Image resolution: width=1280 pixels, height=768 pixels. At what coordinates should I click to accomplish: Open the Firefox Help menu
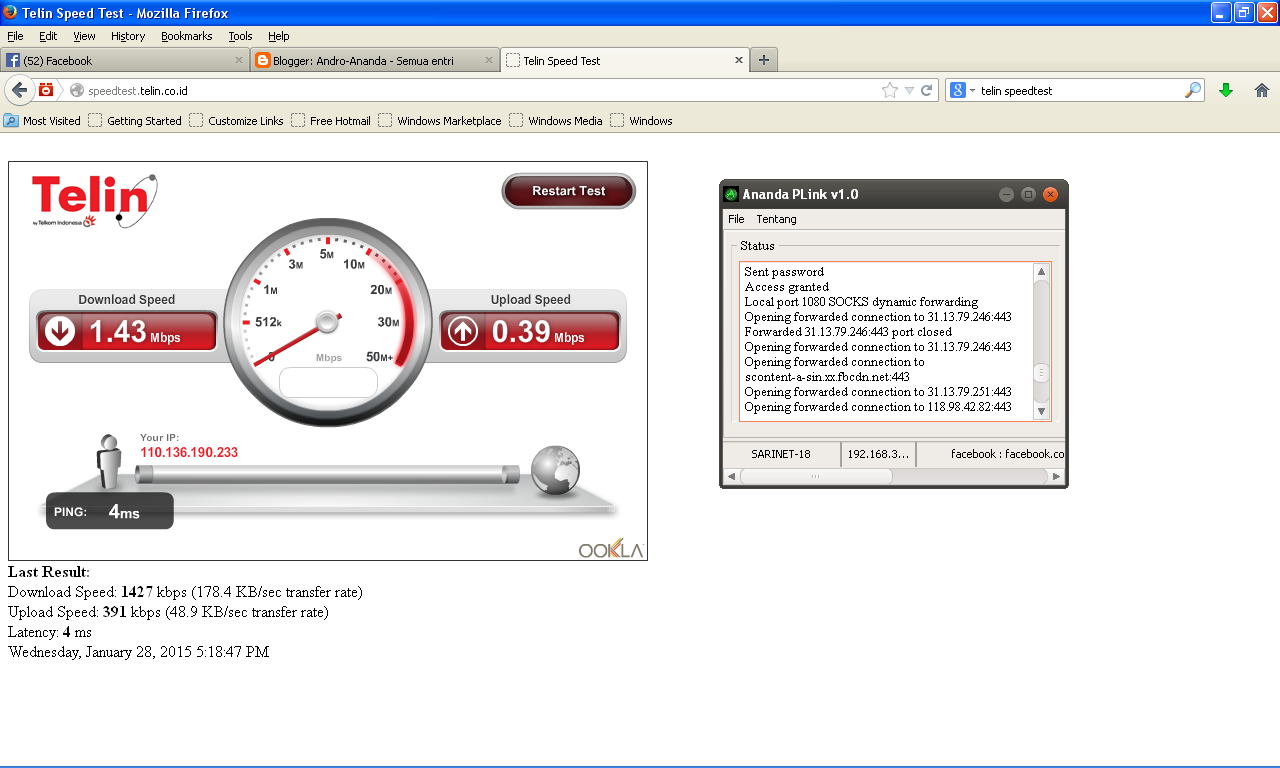coord(278,36)
